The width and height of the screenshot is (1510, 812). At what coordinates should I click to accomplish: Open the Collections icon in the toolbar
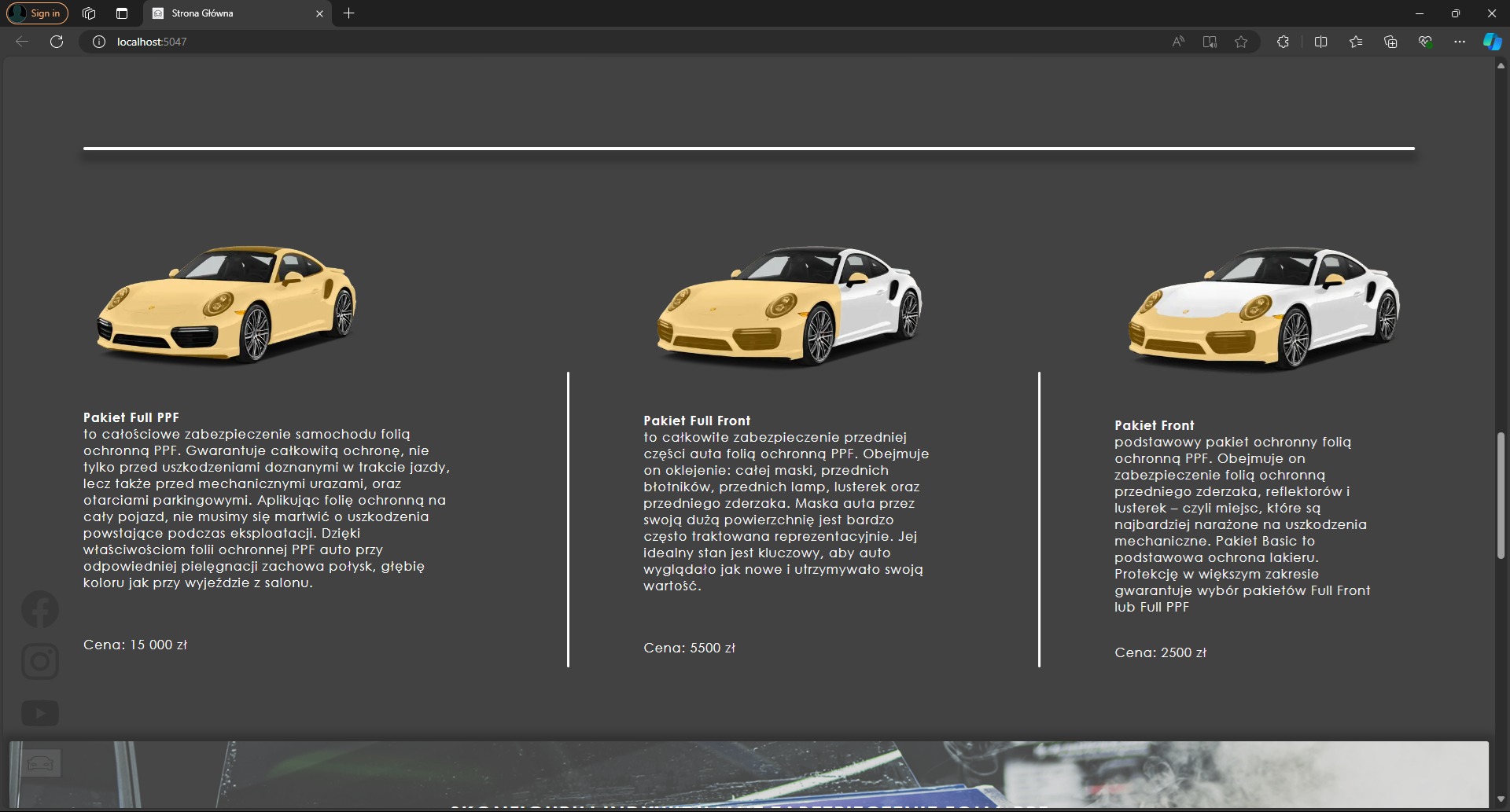pyautogui.click(x=1390, y=42)
